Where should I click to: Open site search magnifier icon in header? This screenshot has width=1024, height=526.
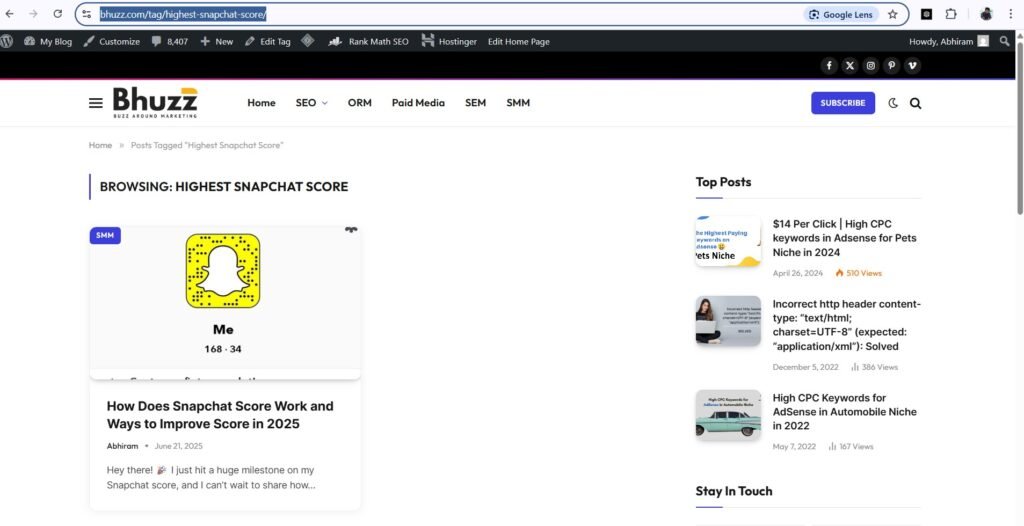[x=916, y=103]
